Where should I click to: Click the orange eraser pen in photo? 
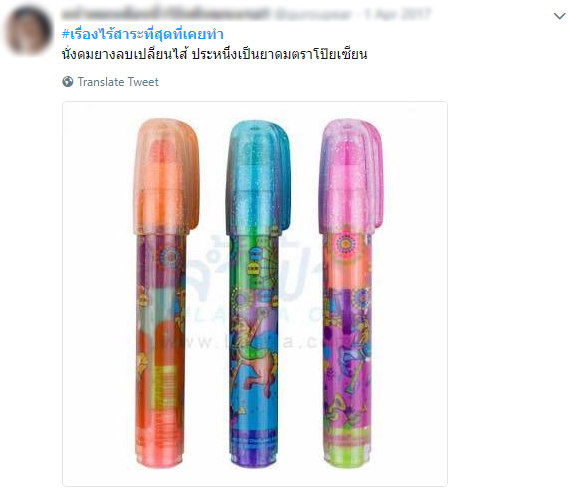pos(165,292)
